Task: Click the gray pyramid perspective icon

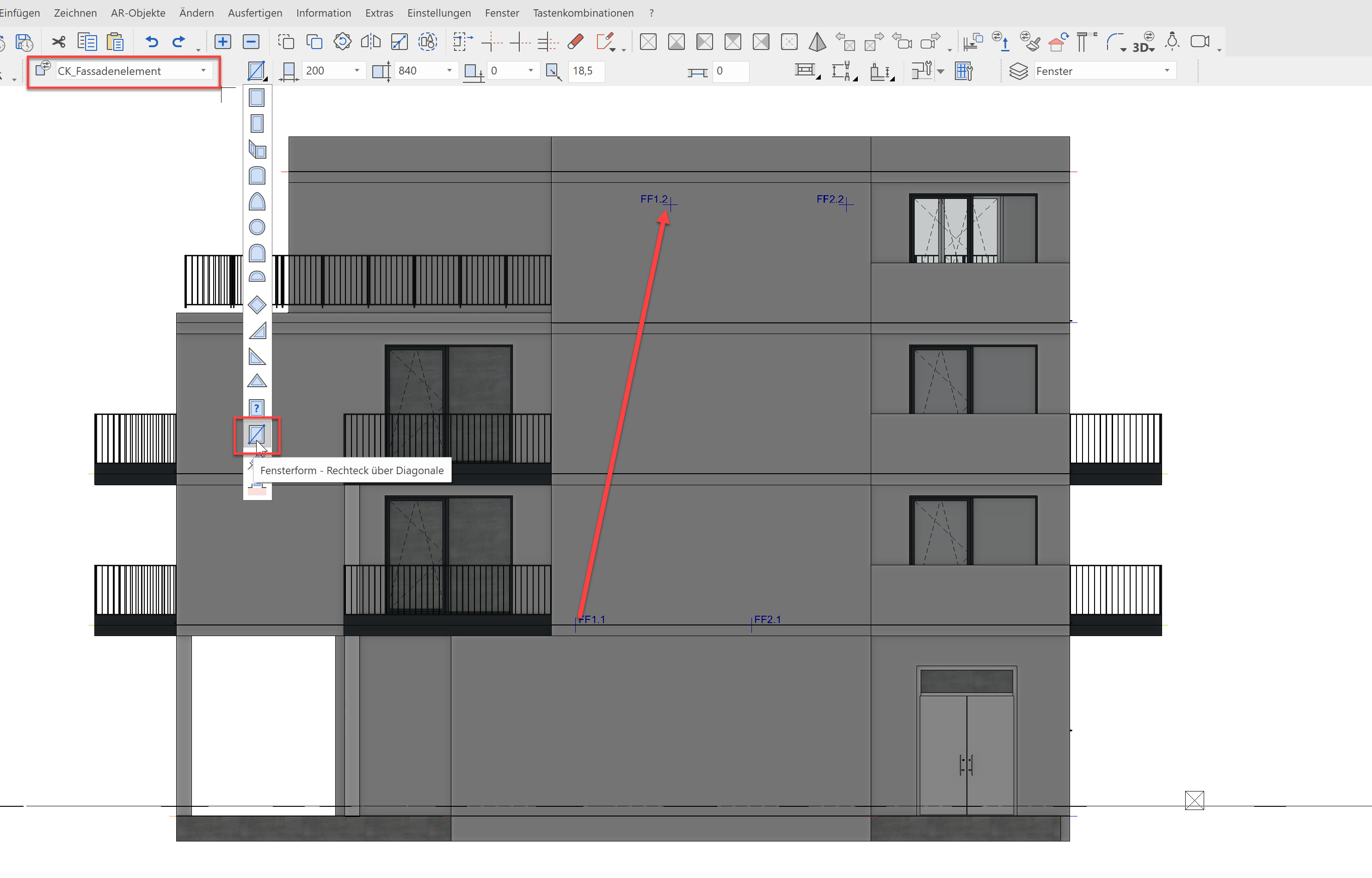Action: point(817,42)
